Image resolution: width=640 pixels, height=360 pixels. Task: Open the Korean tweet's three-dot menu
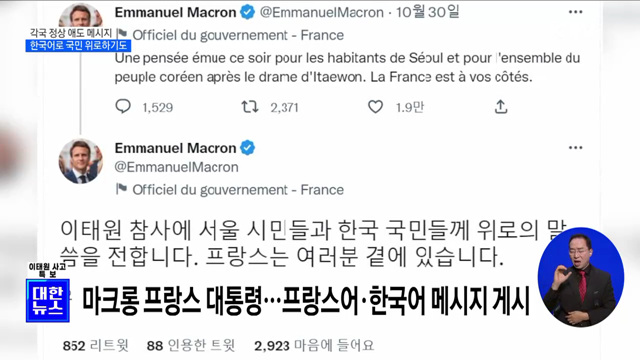[x=576, y=148]
